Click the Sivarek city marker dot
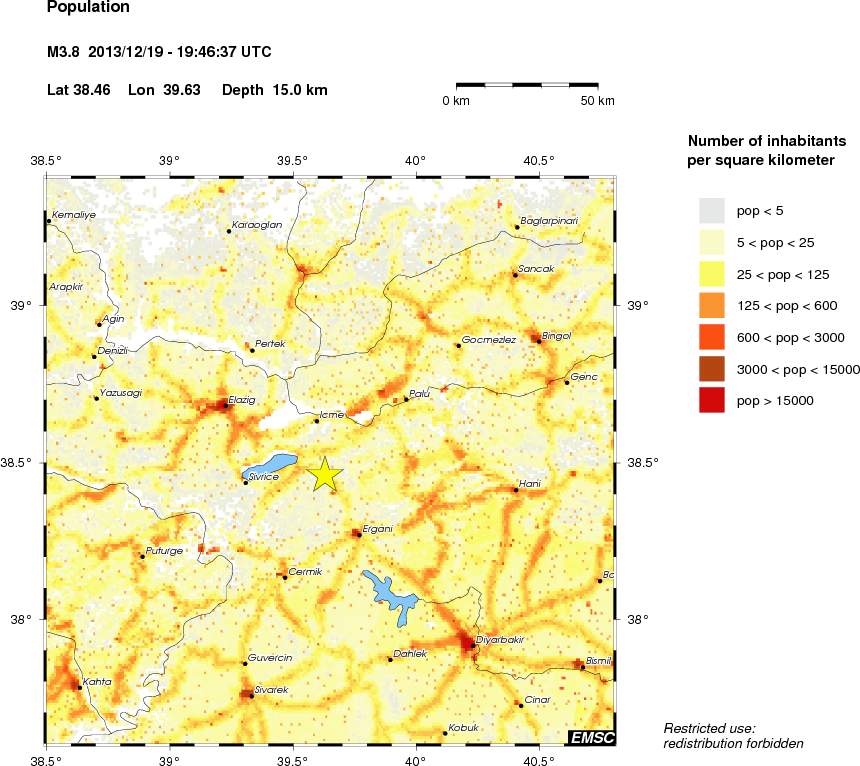The image size is (860, 766). click(251, 695)
